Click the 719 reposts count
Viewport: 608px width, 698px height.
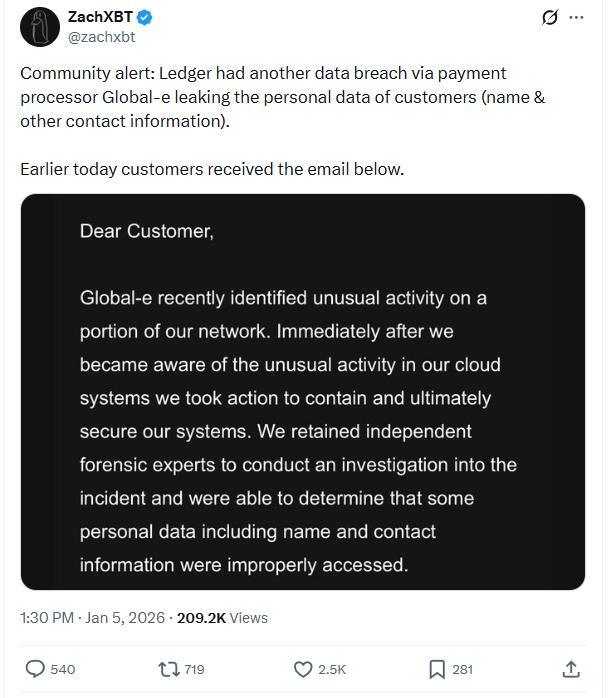pyautogui.click(x=195, y=669)
